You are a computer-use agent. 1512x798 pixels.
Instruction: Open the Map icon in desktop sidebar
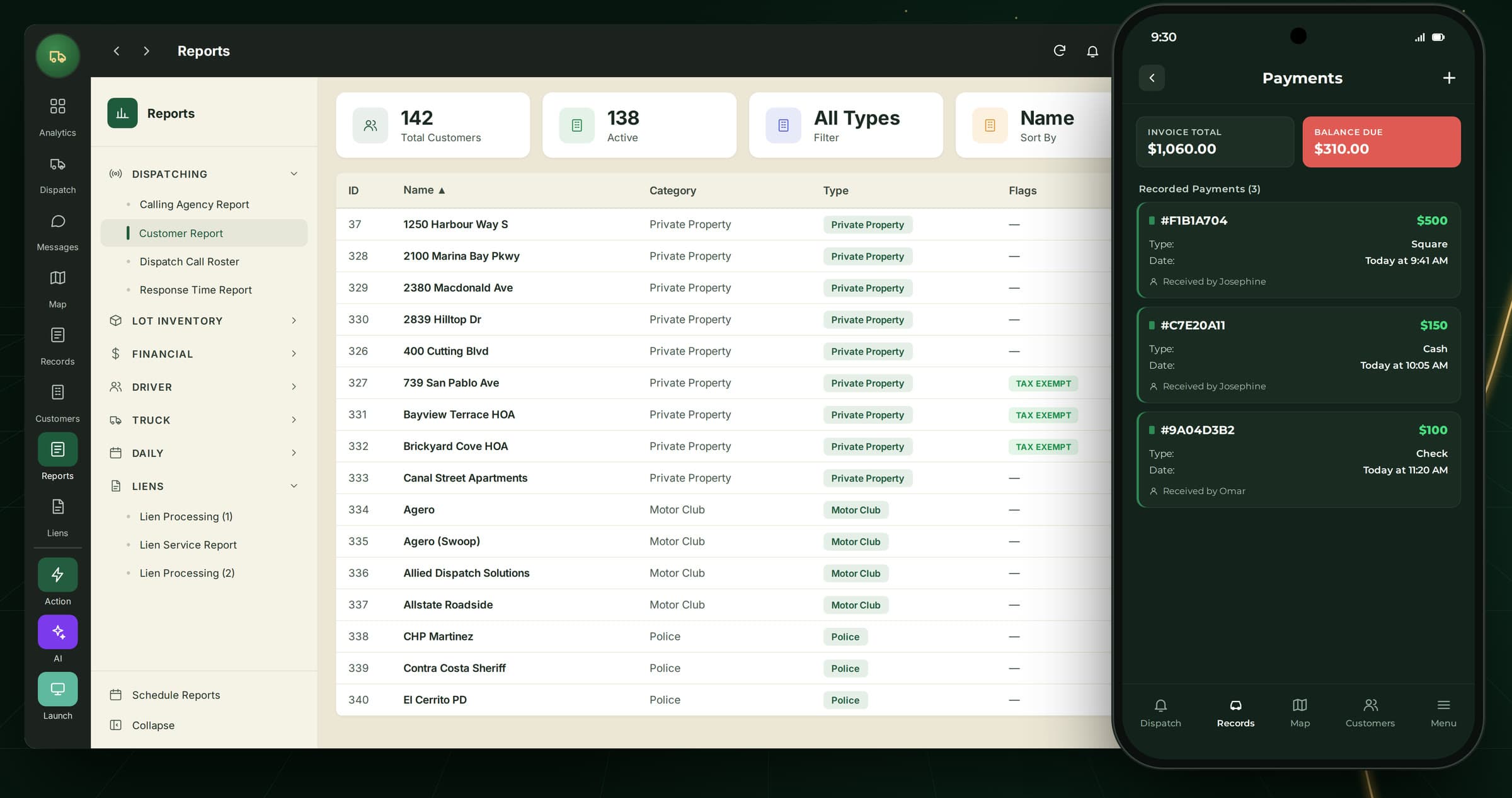[57, 289]
